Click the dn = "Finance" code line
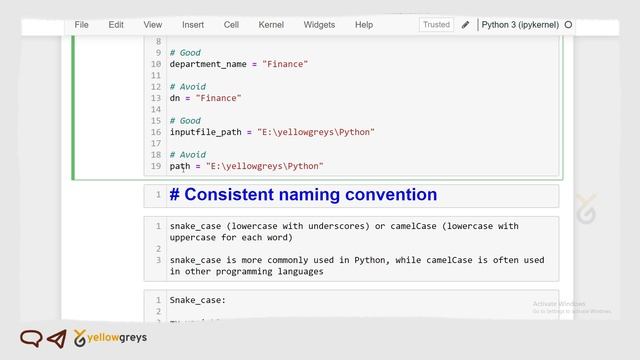This screenshot has width=640, height=360. (205, 98)
